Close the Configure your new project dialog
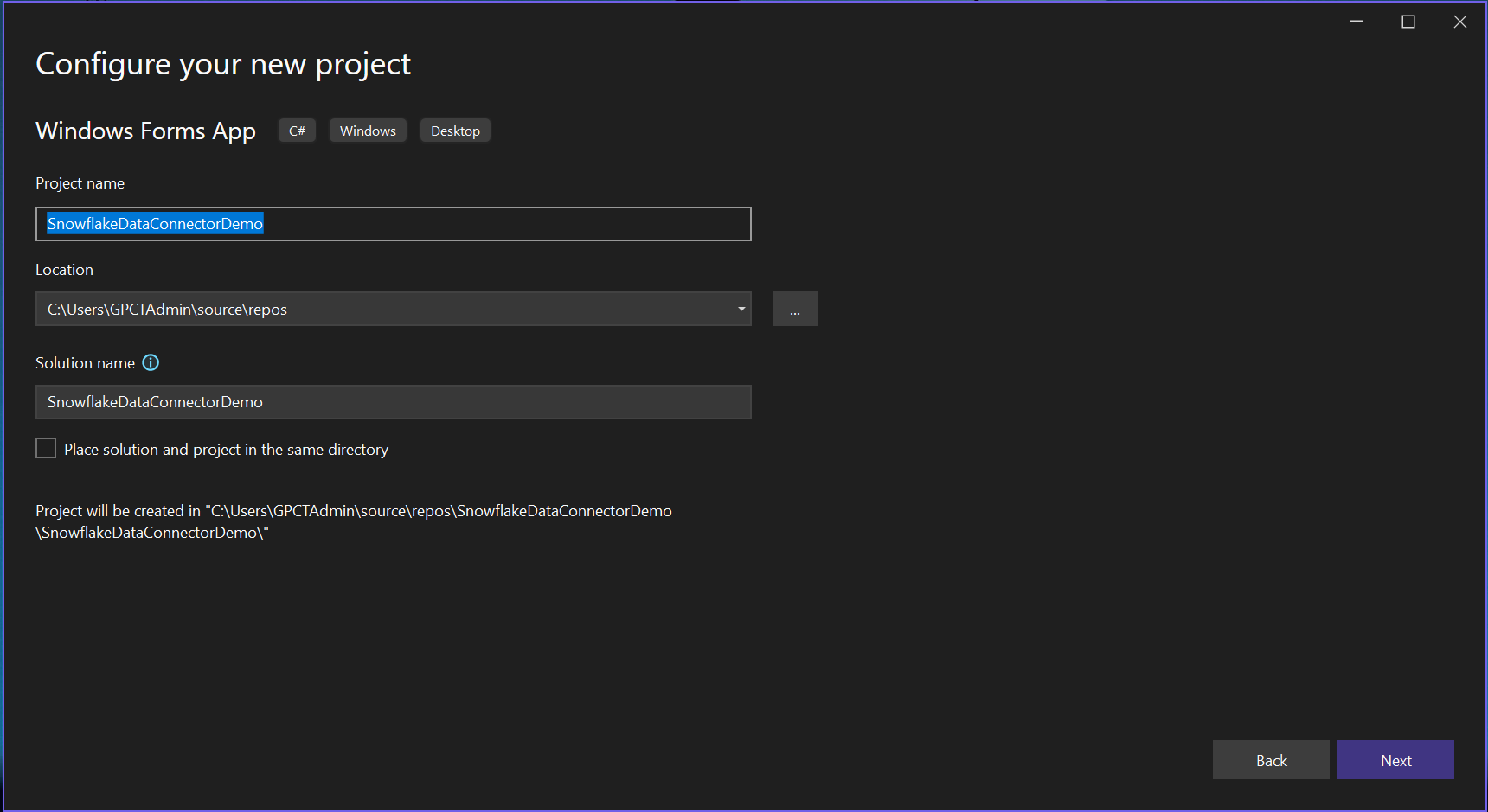1488x812 pixels. pyautogui.click(x=1460, y=22)
